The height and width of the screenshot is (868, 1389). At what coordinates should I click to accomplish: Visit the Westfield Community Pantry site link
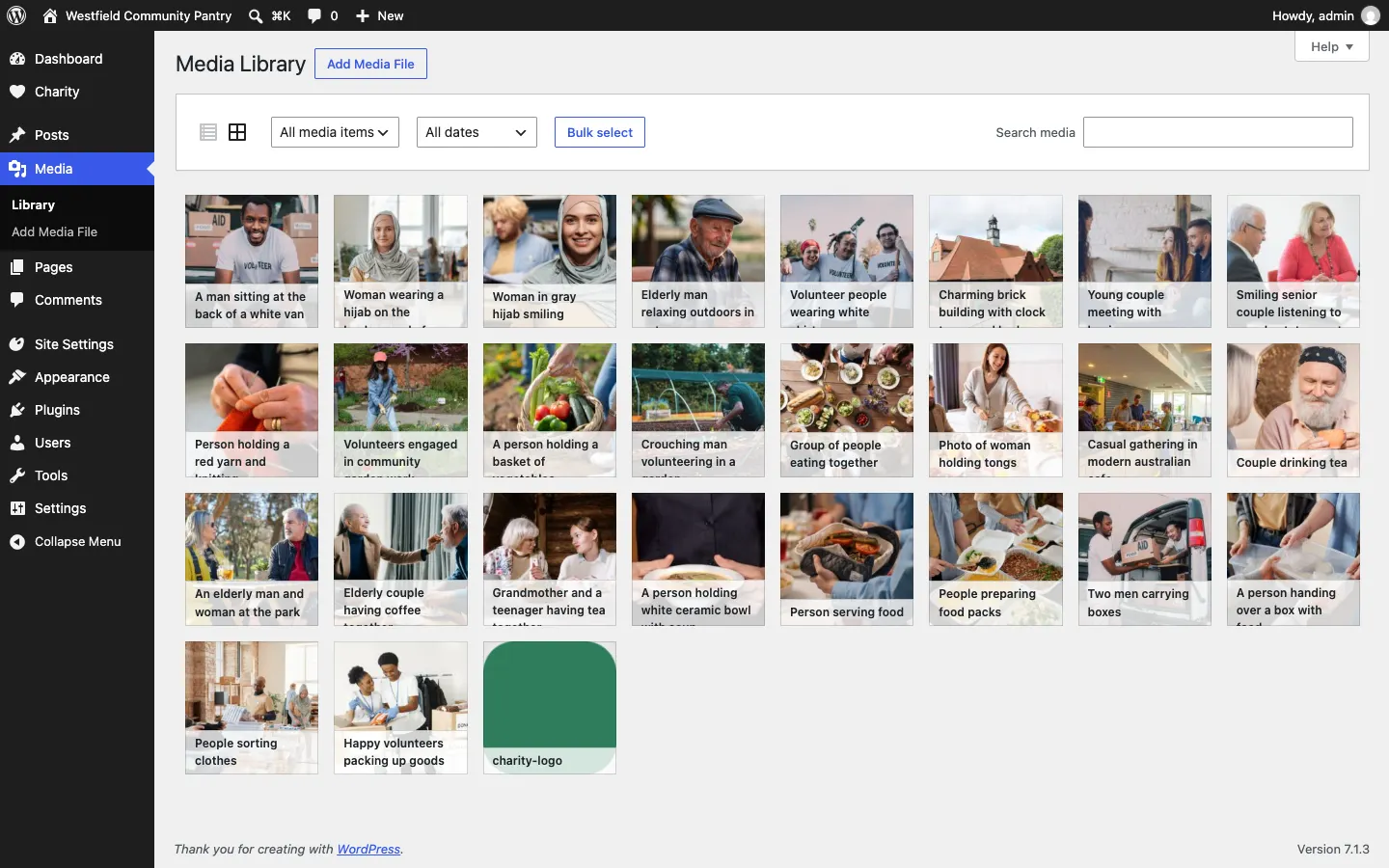(x=137, y=15)
